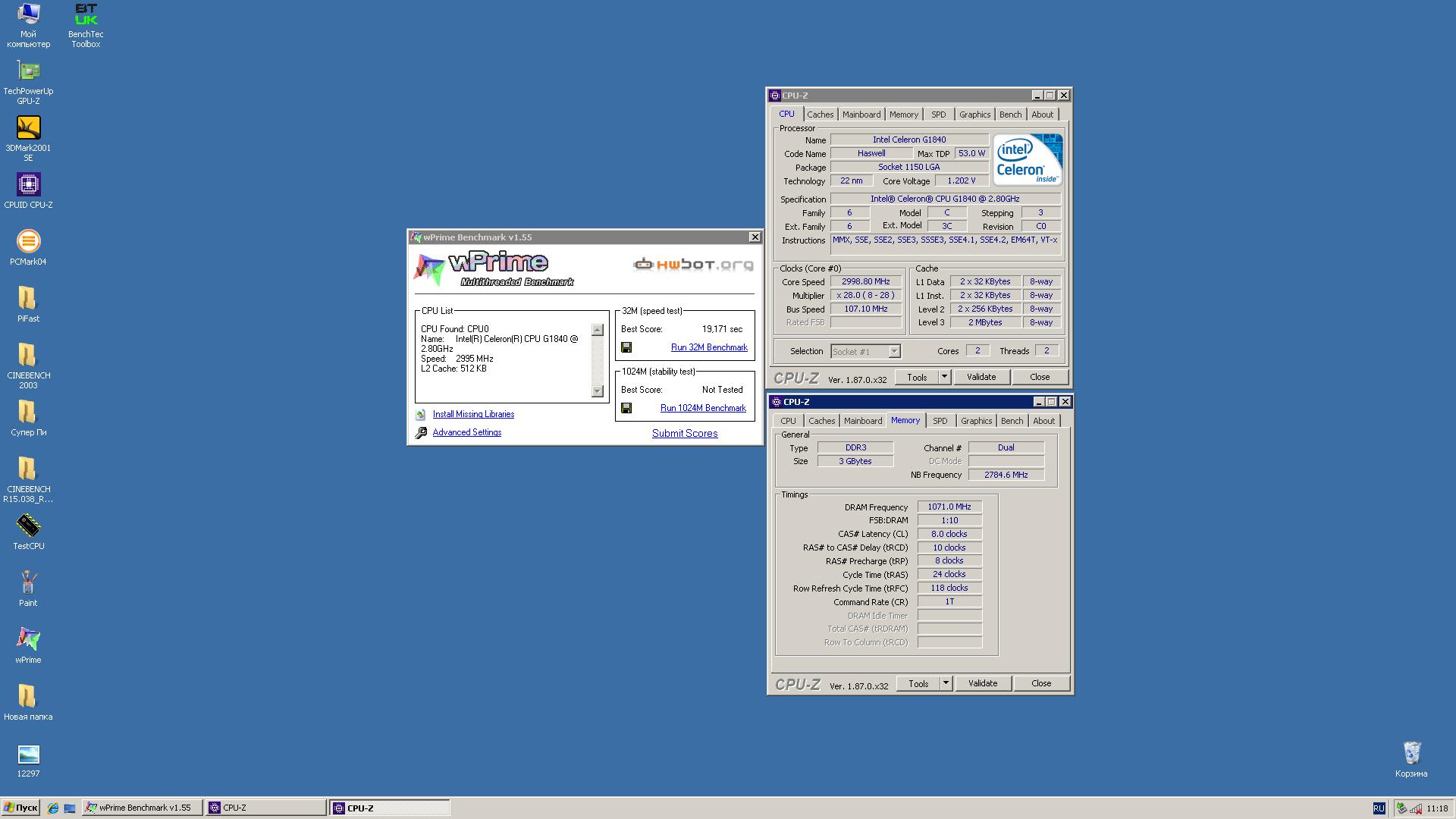Click the Core Speed value 2998.80 MHz
Screen dimensions: 1456x819
click(865, 281)
